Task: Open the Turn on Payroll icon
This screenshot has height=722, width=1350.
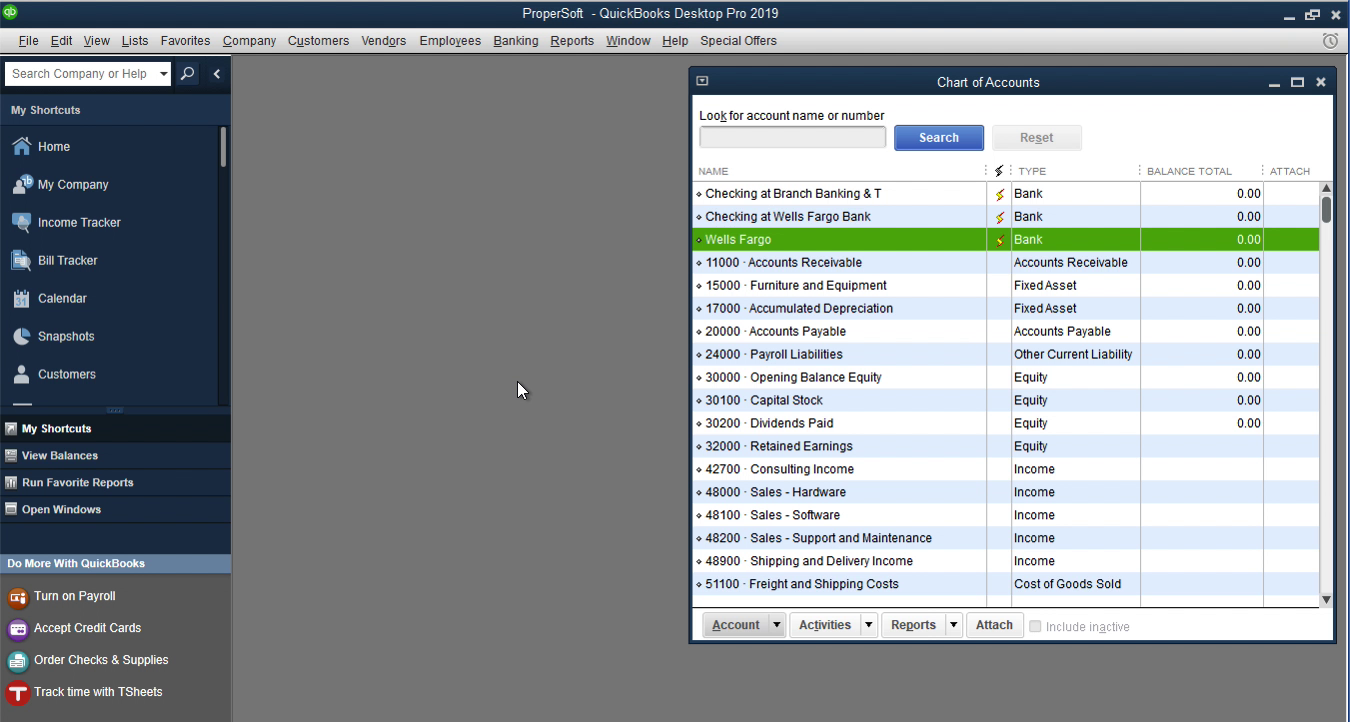Action: tap(18, 597)
